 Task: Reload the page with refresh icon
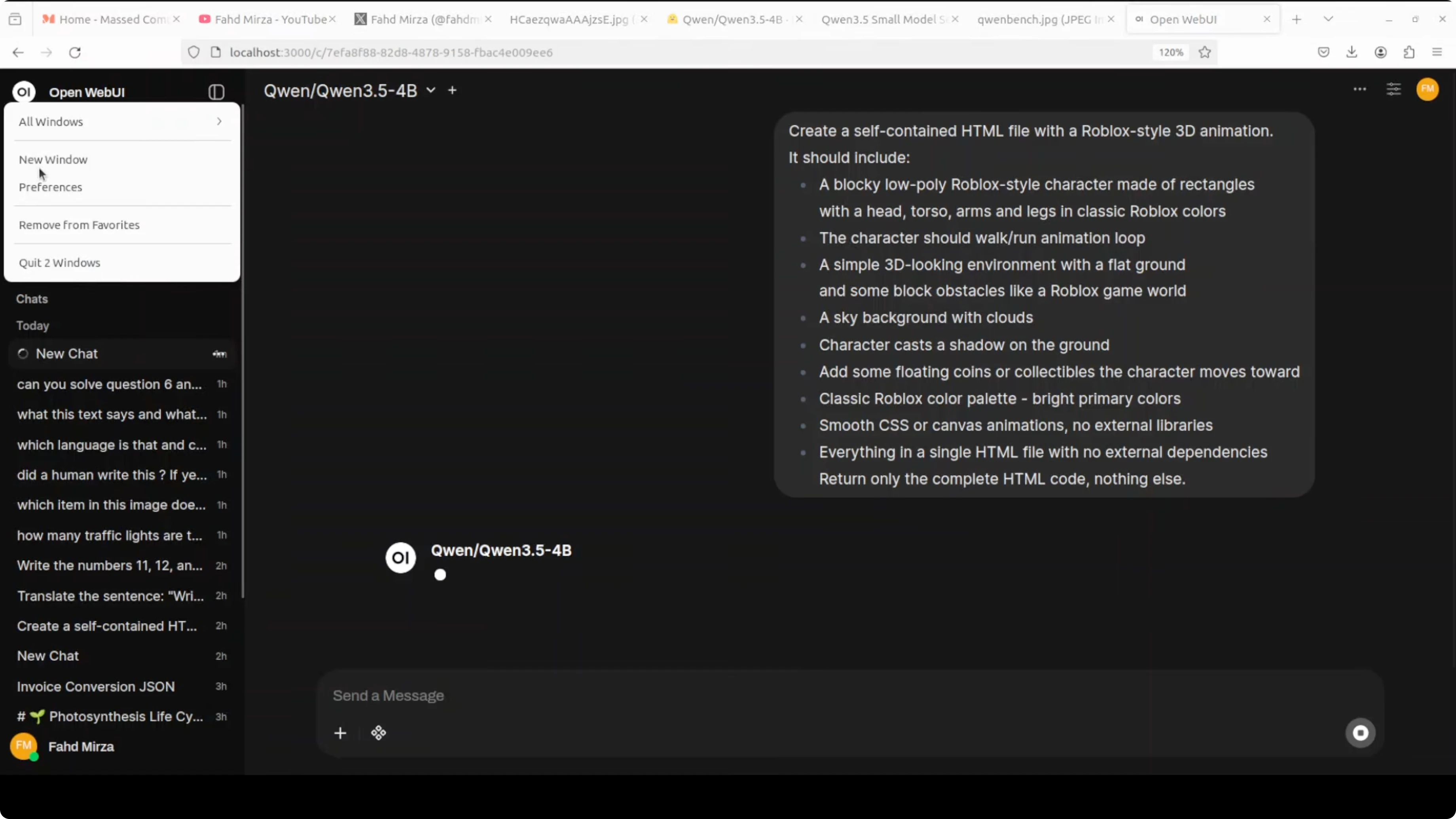(x=75, y=53)
